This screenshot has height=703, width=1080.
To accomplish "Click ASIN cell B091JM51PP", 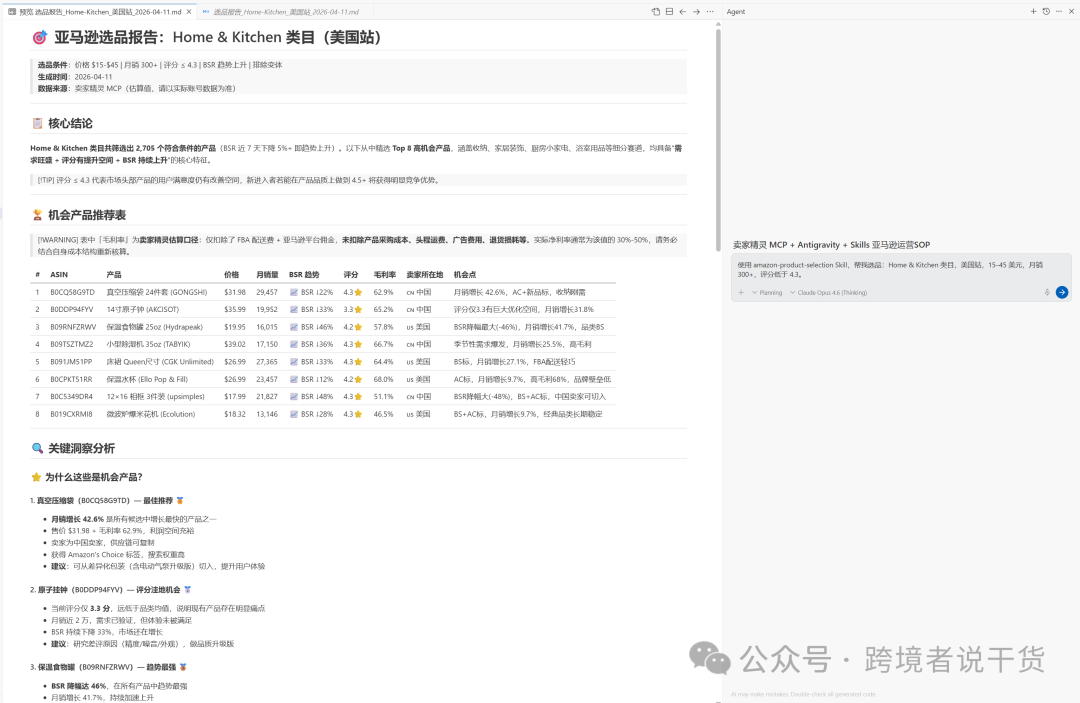I will coord(71,361).
